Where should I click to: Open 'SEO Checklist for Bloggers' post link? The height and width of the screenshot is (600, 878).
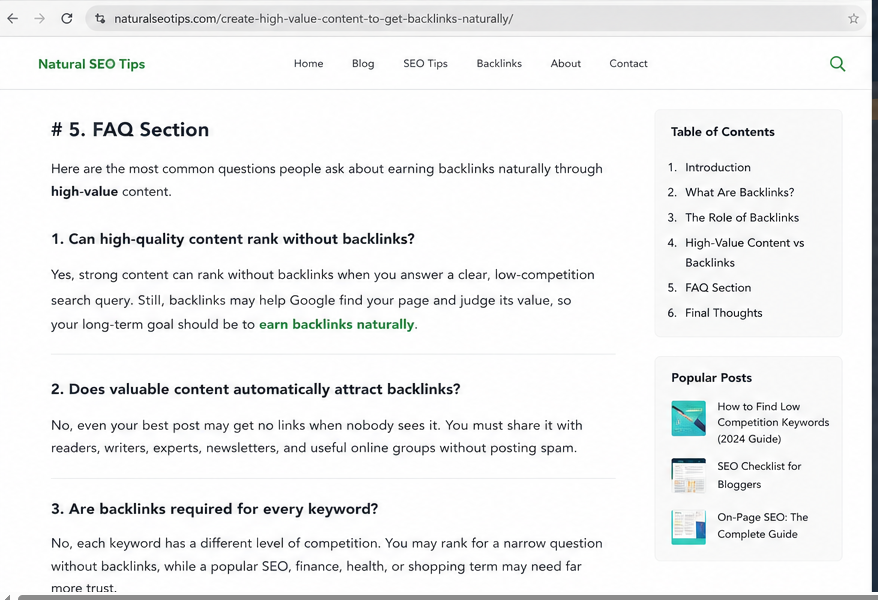759,475
